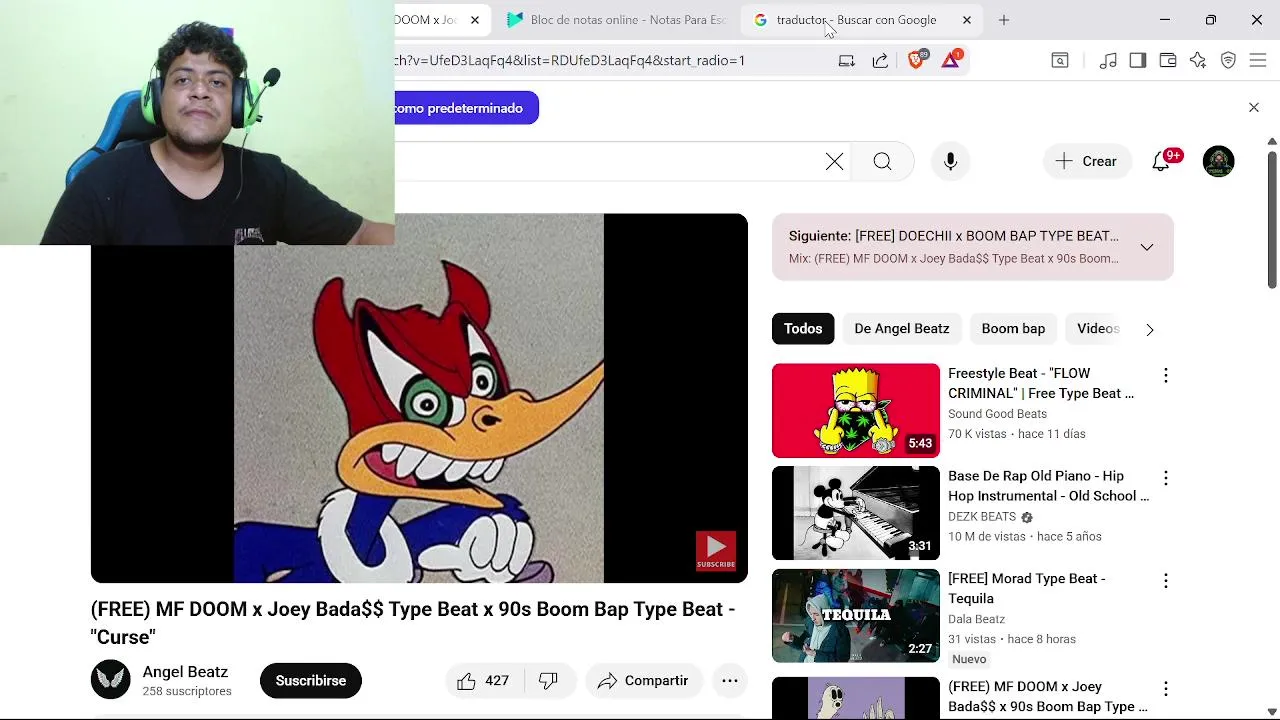The width and height of the screenshot is (1280, 720).
Task: Show more filter chips with right arrow
Action: [x=1149, y=329]
